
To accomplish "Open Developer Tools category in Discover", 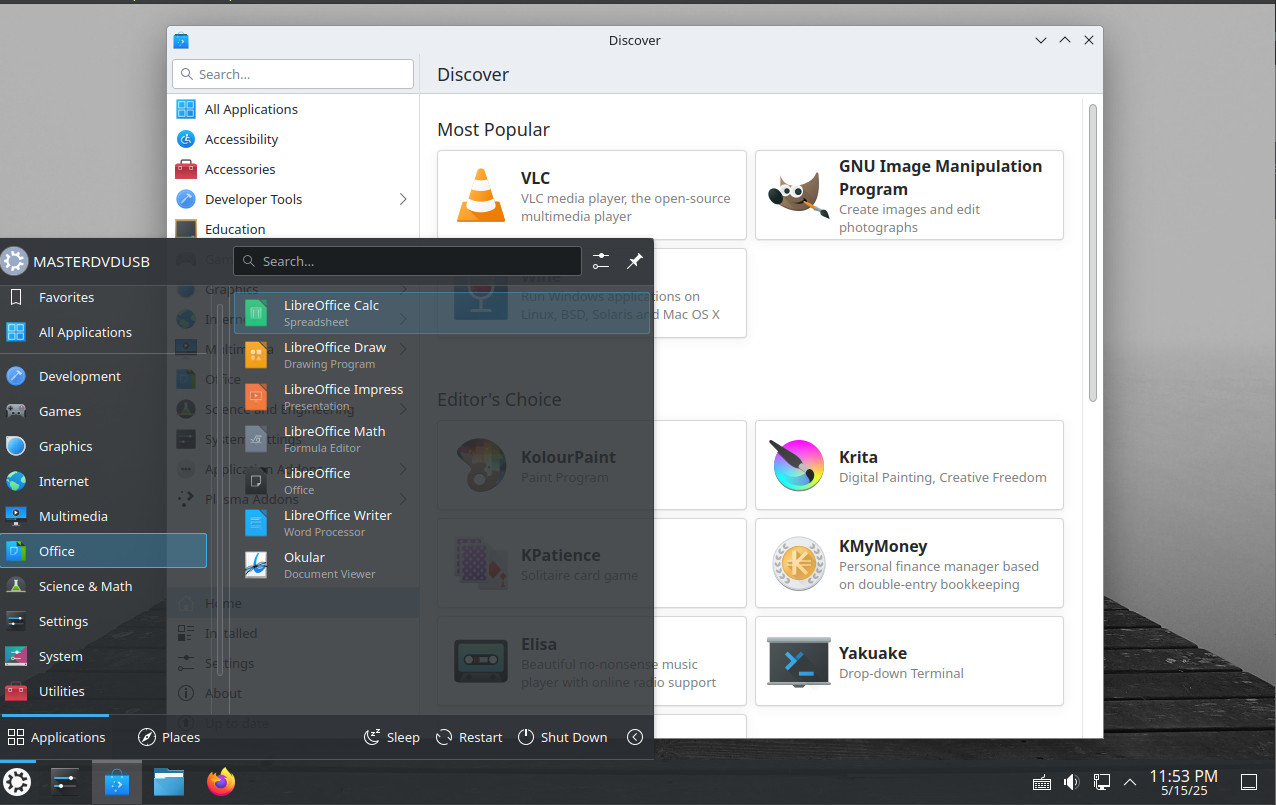I will [293, 199].
